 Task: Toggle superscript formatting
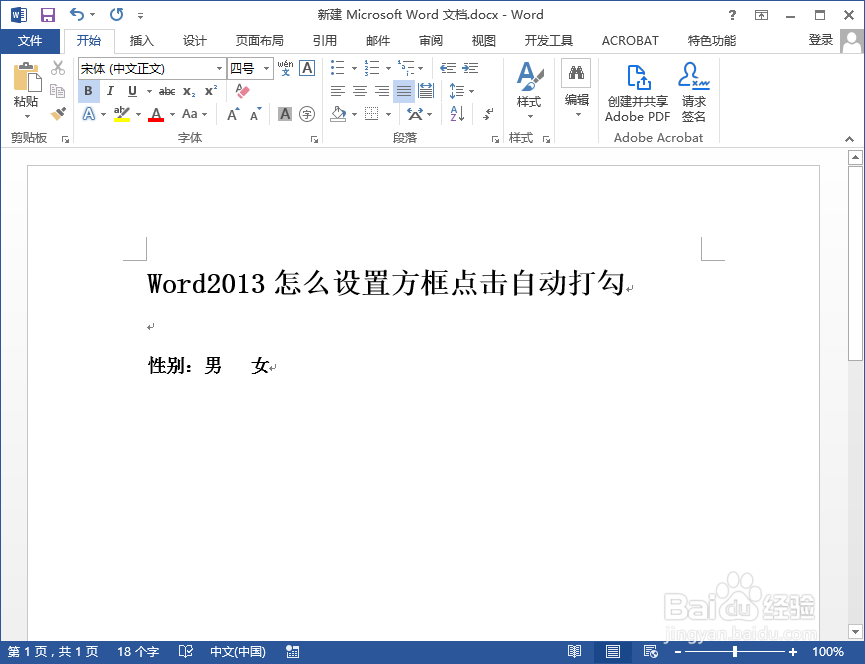click(211, 91)
